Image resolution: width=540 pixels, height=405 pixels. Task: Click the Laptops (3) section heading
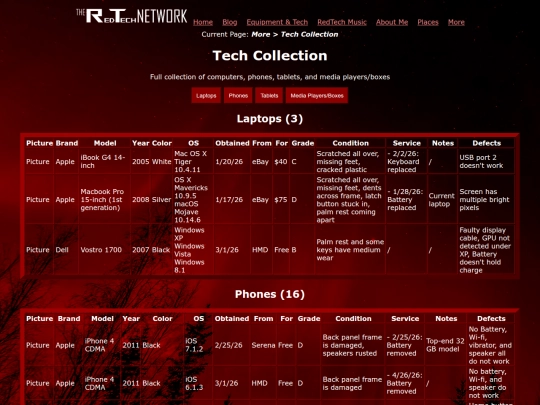270,119
